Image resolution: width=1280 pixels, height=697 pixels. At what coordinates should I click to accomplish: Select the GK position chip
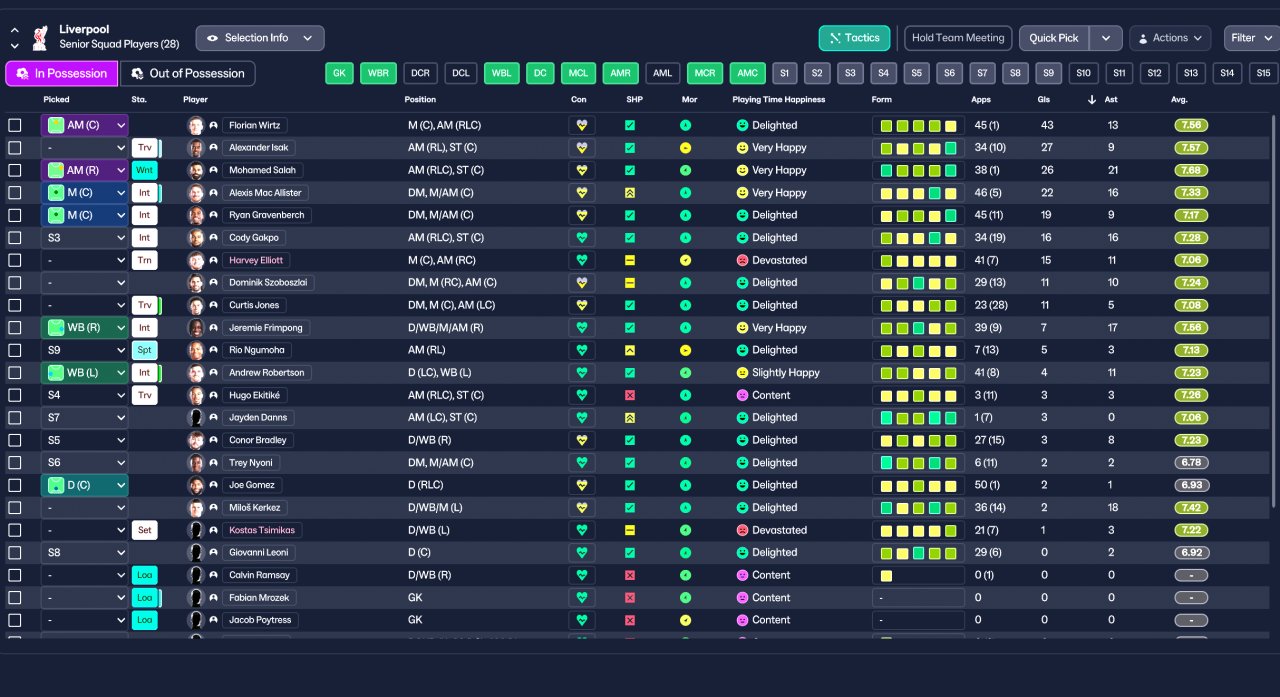pyautogui.click(x=340, y=73)
